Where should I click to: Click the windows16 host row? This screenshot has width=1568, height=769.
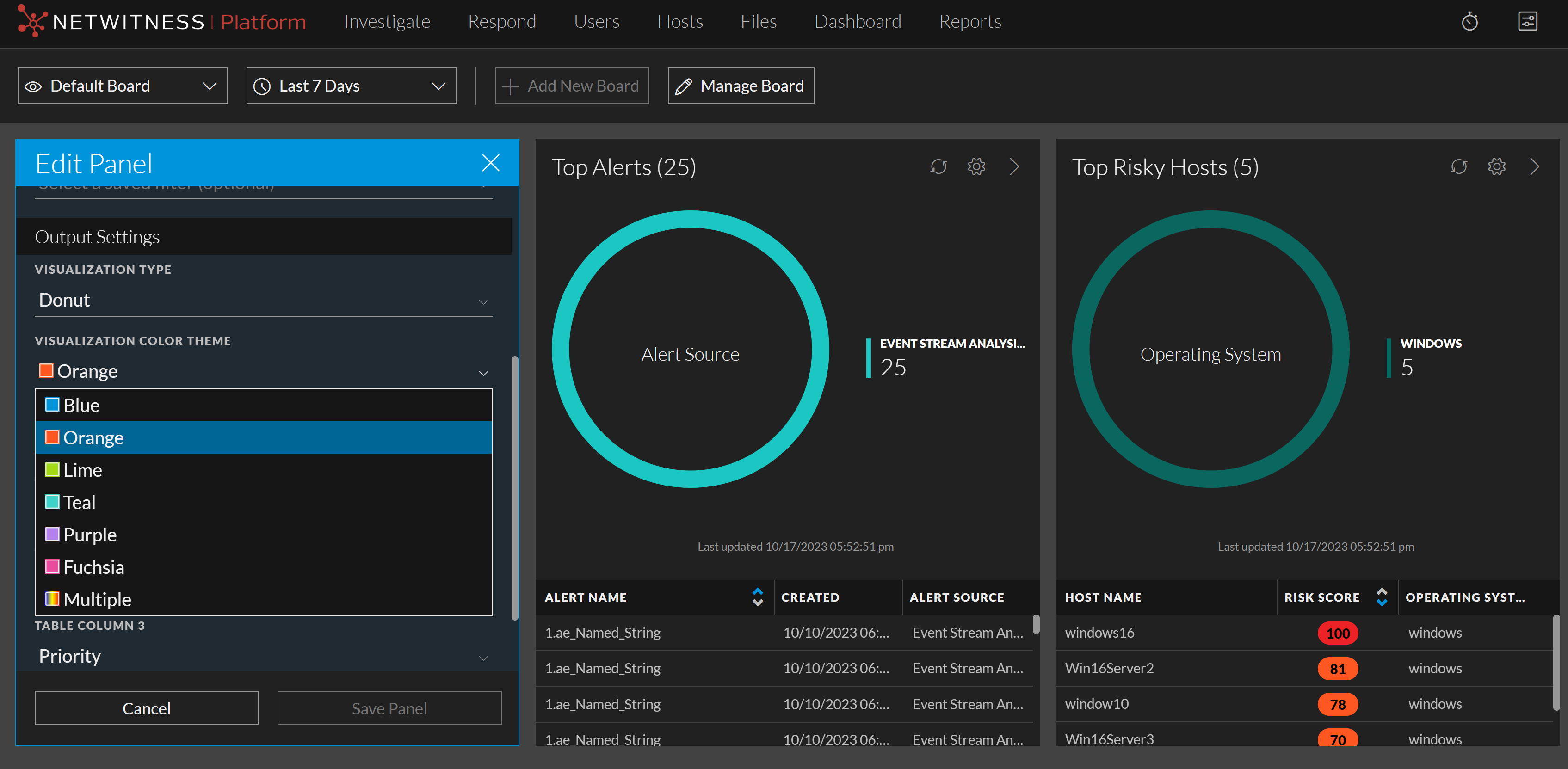[x=1099, y=633]
